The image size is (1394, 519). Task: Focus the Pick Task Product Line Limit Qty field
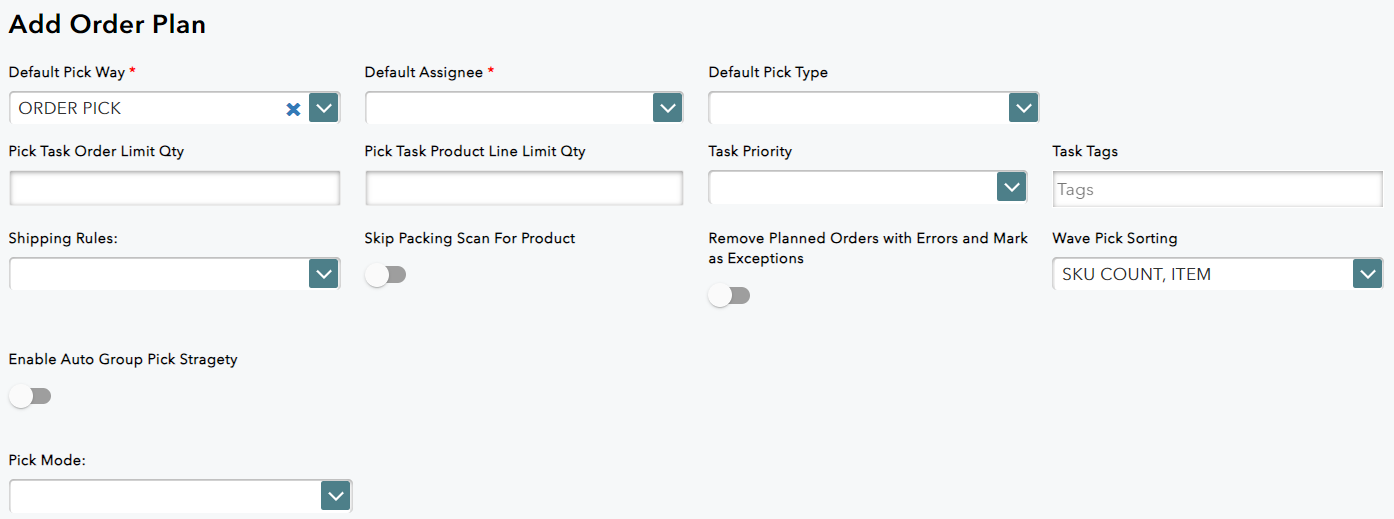pos(524,188)
